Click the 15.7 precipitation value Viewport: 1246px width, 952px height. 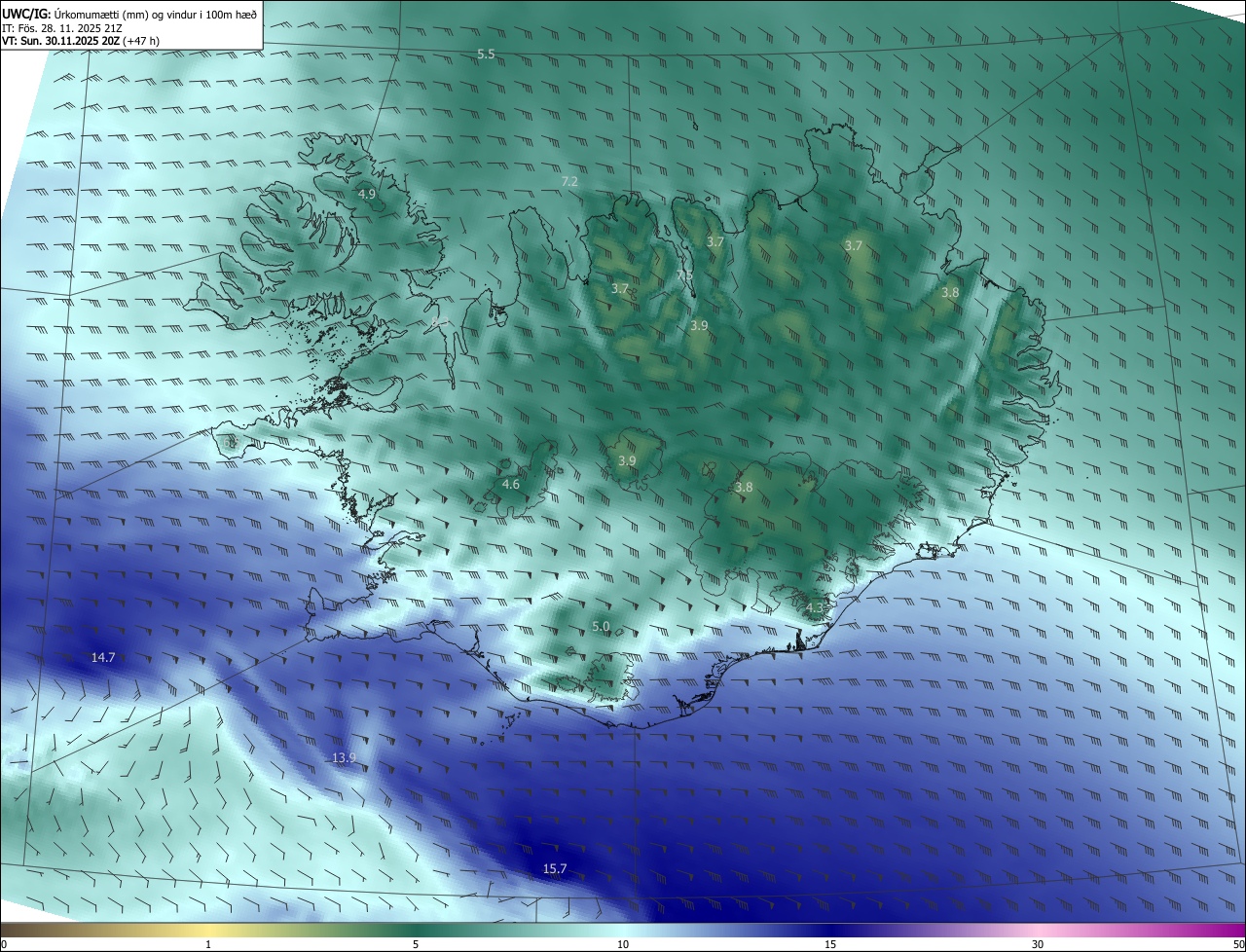(555, 869)
